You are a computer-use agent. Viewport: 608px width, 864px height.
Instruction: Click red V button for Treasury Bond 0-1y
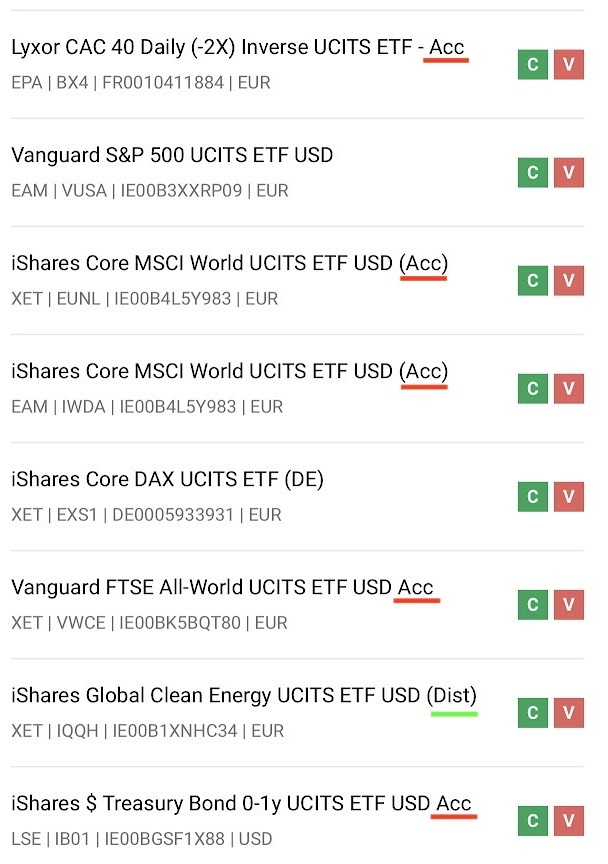tap(568, 820)
